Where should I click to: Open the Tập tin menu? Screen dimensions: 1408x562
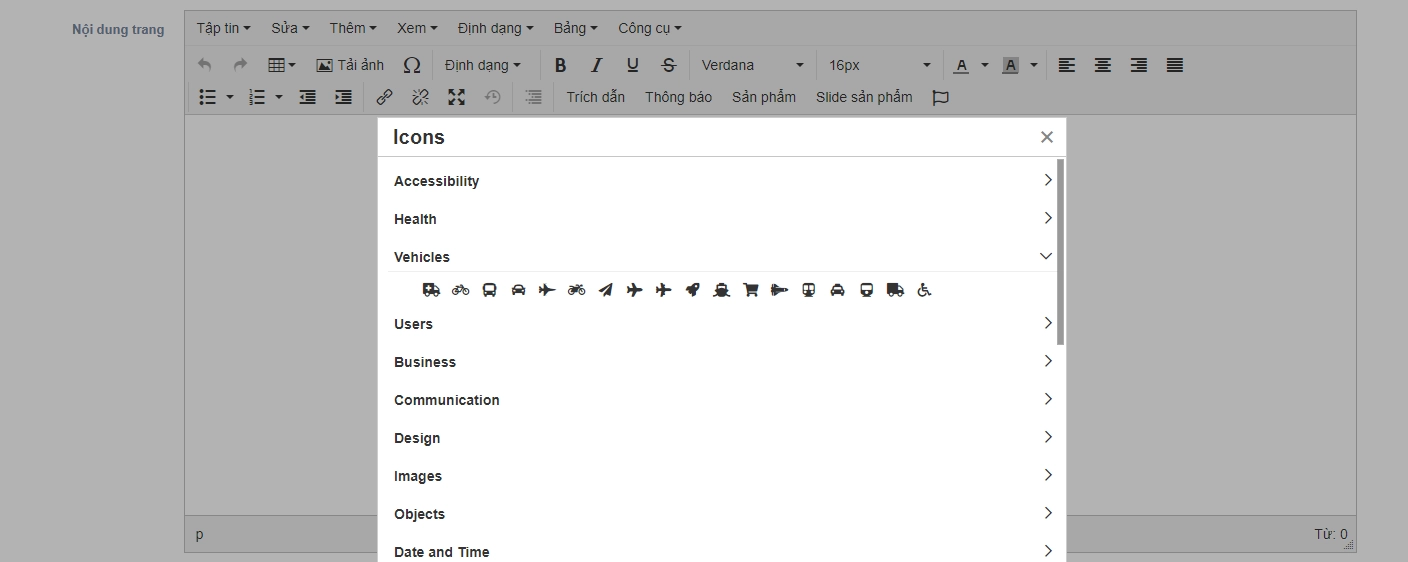coord(223,28)
